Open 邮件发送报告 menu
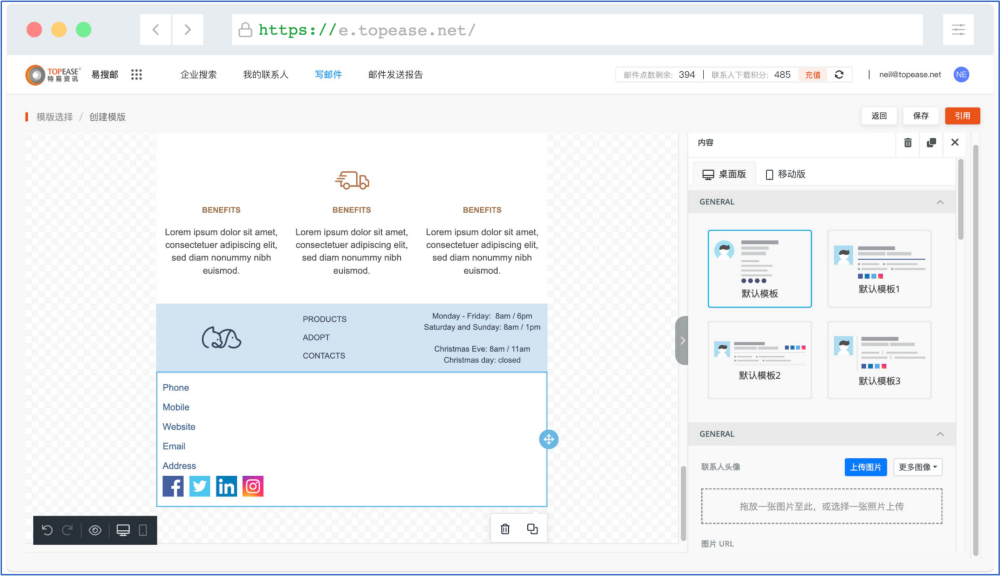The image size is (1000, 577). [x=395, y=75]
